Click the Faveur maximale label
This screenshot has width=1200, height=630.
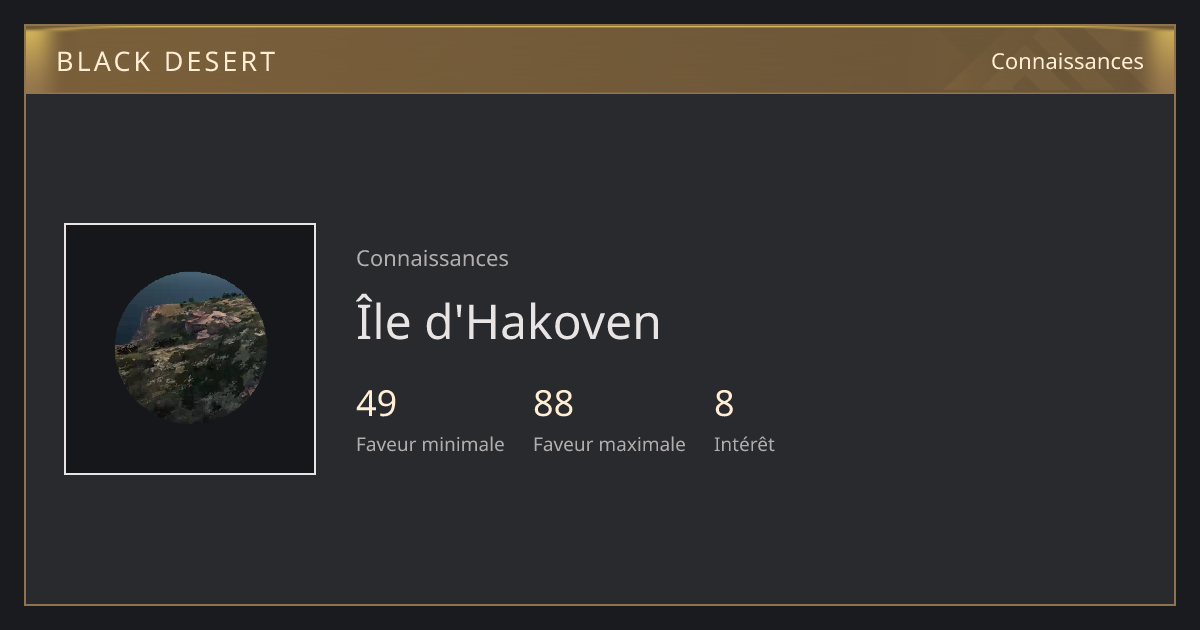point(609,444)
